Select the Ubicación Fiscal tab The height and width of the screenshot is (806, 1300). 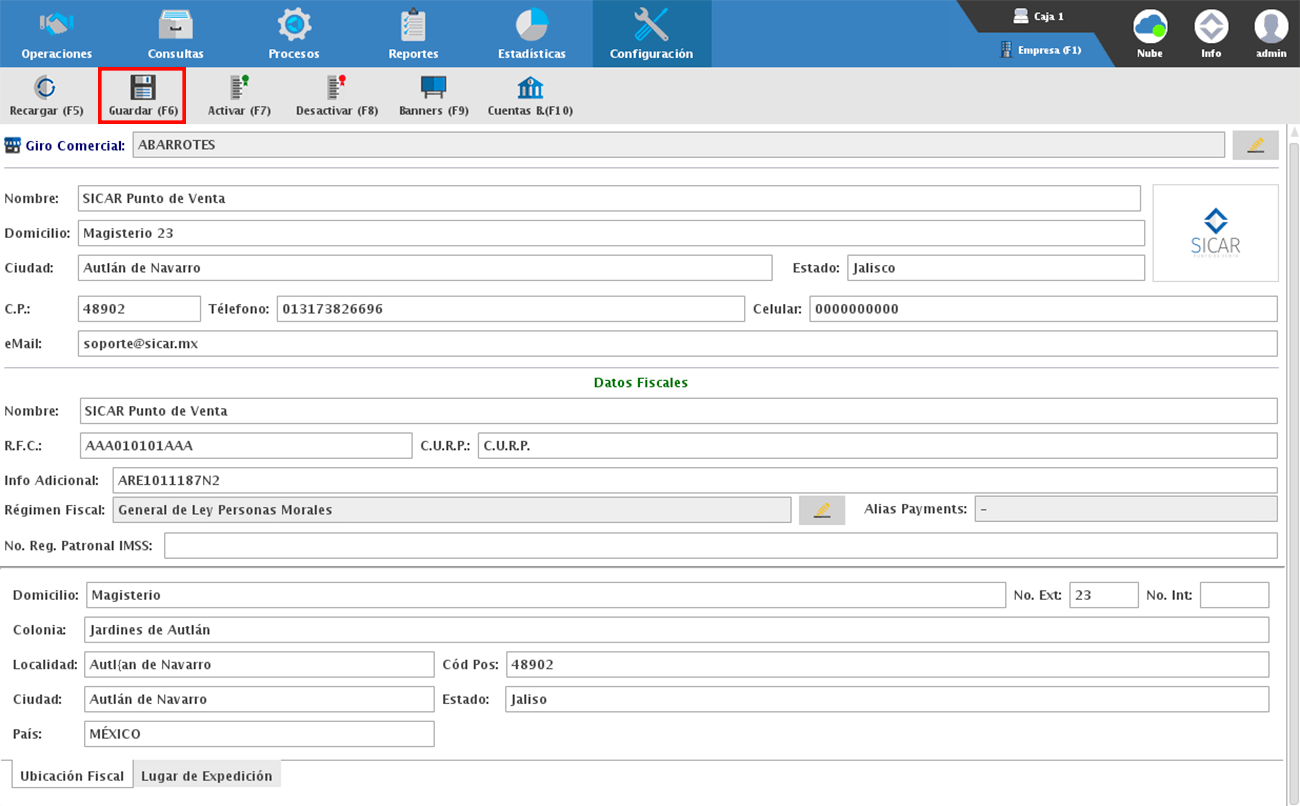[72, 776]
